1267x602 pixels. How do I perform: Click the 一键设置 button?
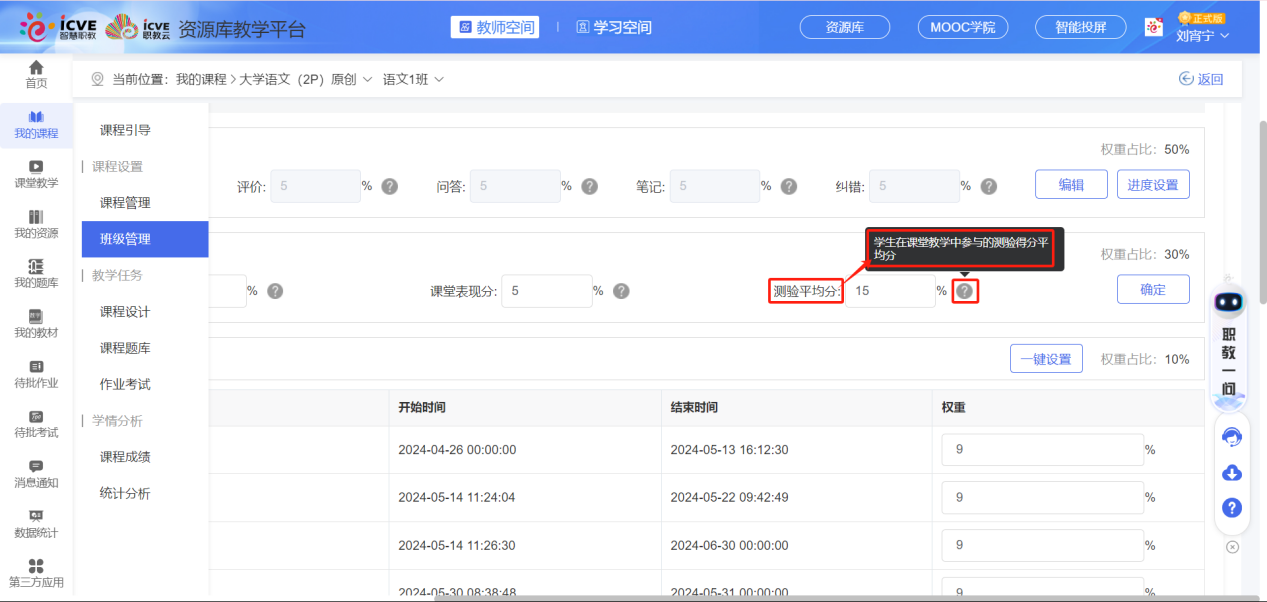point(1045,358)
